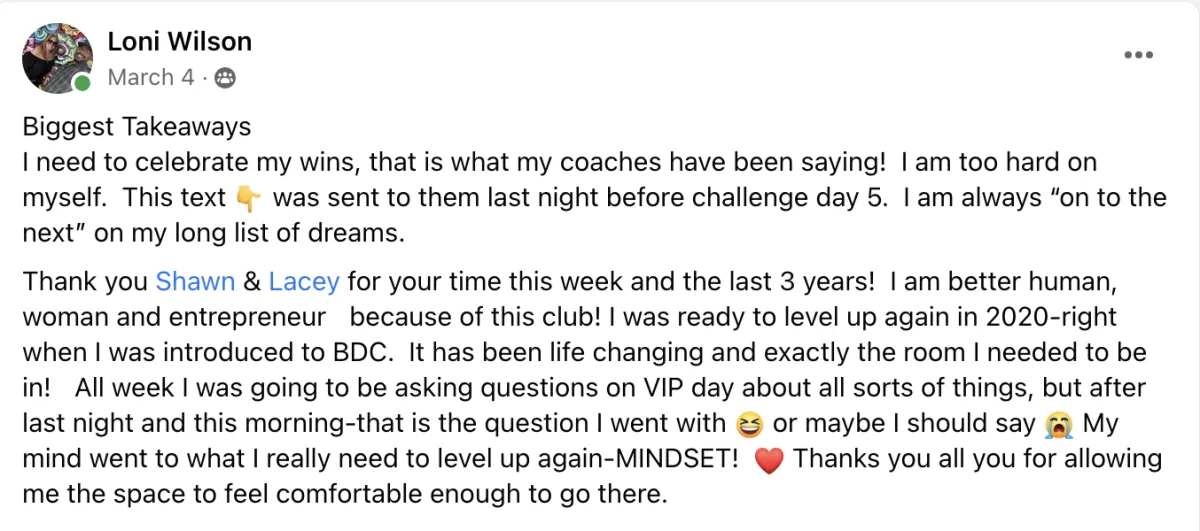Open the tagged Shawn profile link
The height and width of the screenshot is (531, 1200).
[195, 282]
